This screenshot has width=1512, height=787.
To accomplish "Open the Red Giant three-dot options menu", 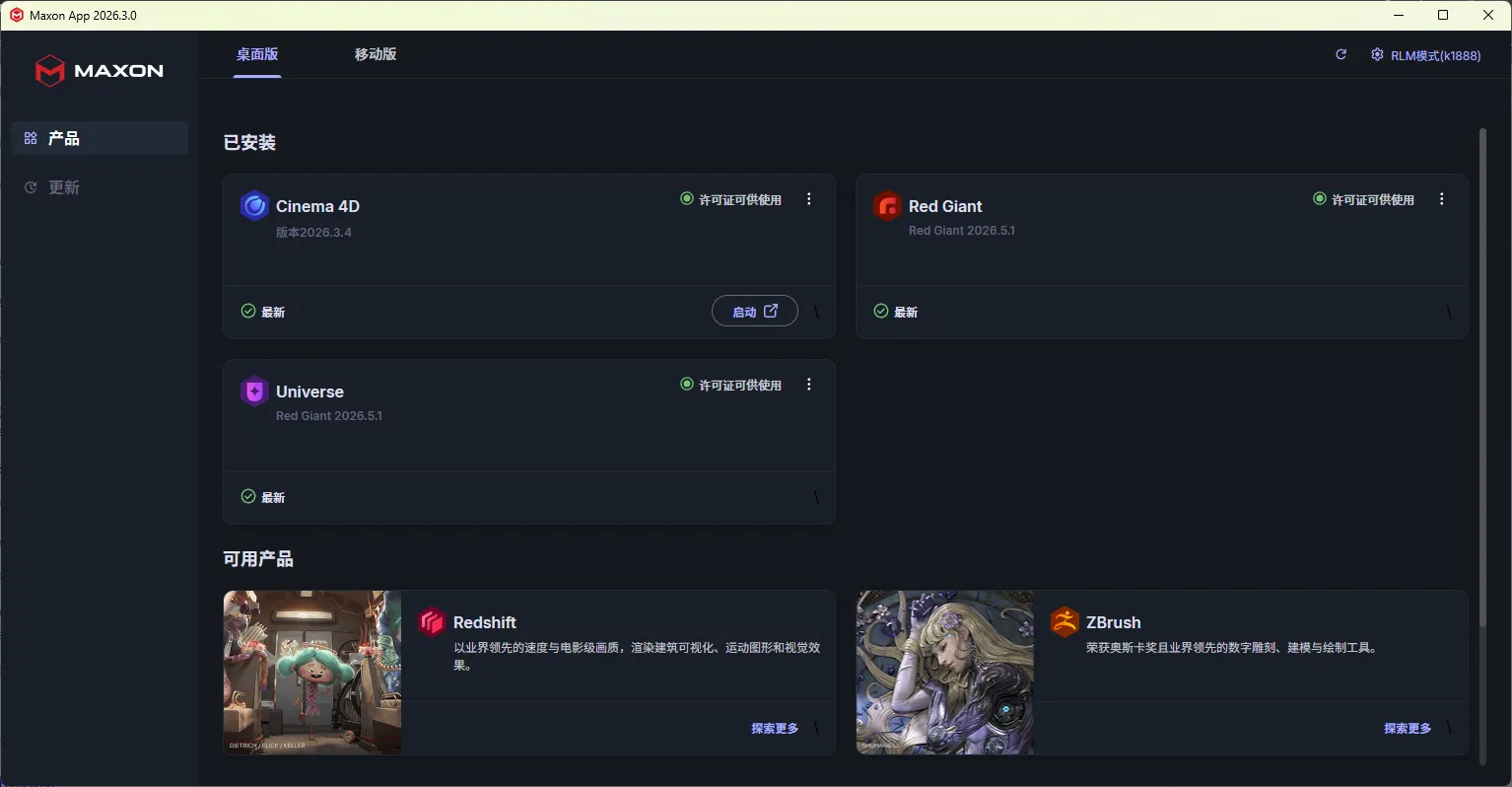I will 1442,199.
